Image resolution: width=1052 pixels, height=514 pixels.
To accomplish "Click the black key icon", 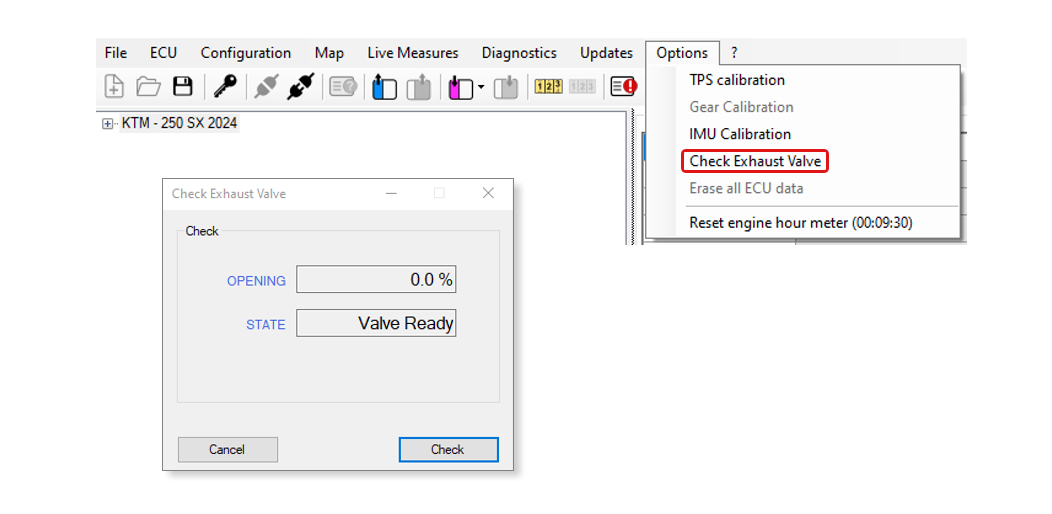I will coord(225,87).
